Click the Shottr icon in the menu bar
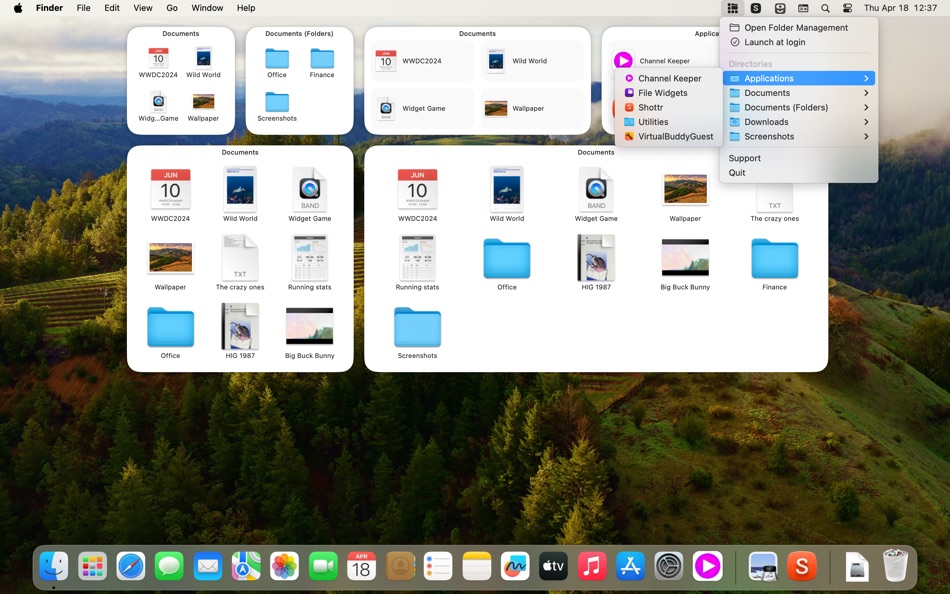 pyautogui.click(x=755, y=8)
